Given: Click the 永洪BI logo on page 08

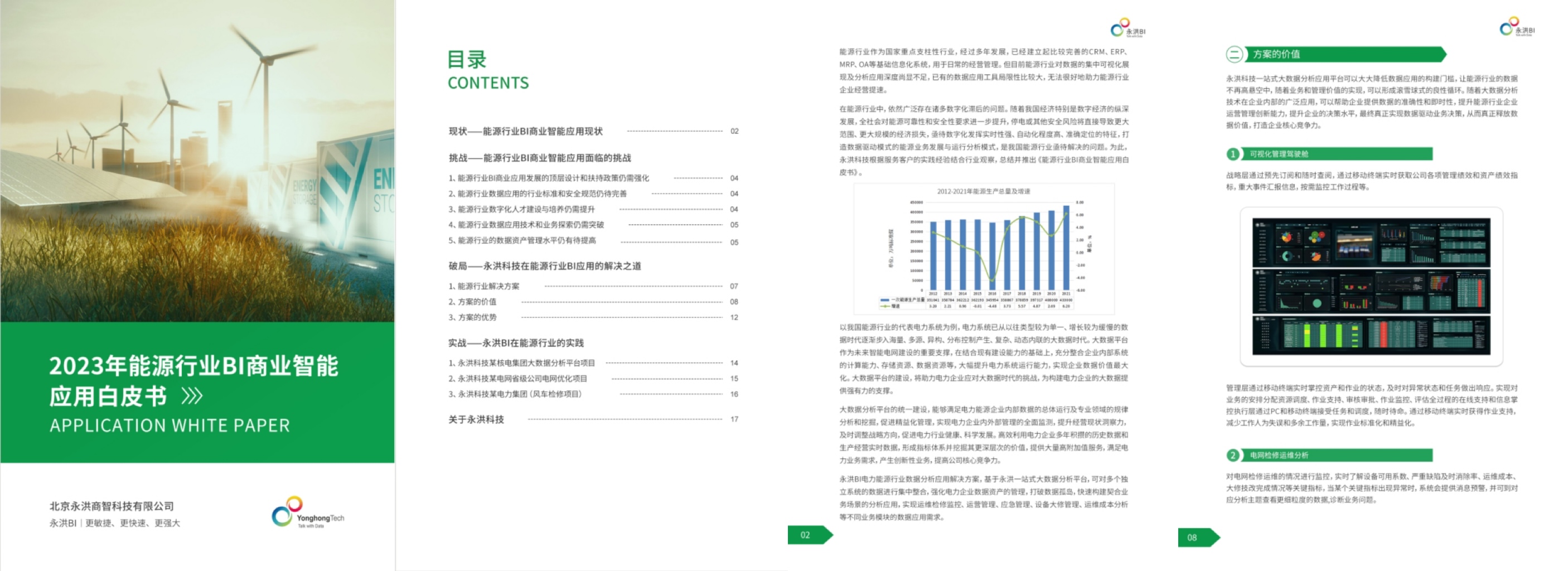Looking at the screenshot, I should click(x=1517, y=27).
